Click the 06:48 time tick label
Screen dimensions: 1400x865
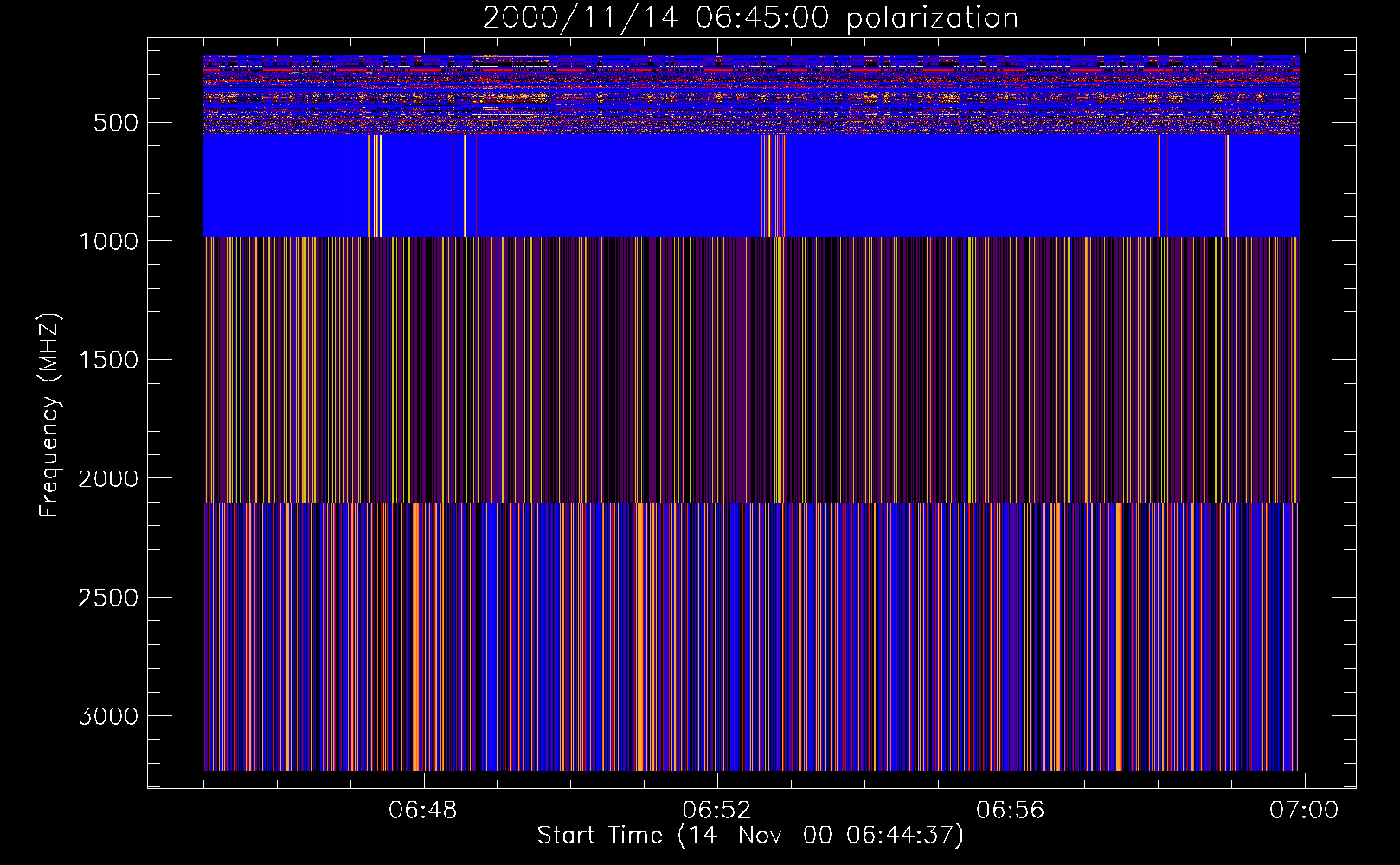(x=423, y=811)
